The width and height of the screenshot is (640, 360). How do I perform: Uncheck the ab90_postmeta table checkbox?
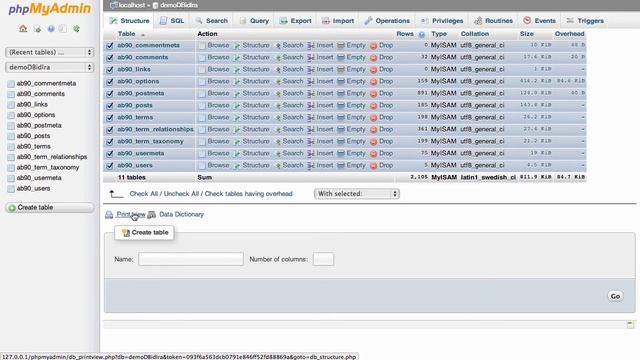coord(110,94)
